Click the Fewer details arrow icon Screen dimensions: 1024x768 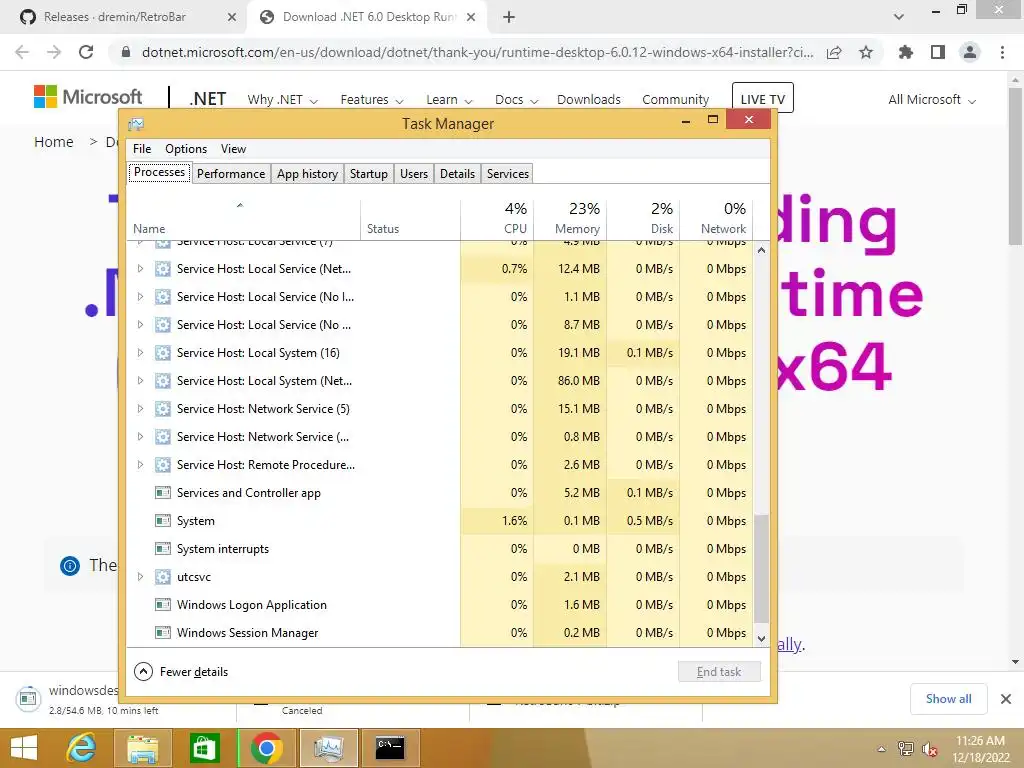tap(143, 671)
